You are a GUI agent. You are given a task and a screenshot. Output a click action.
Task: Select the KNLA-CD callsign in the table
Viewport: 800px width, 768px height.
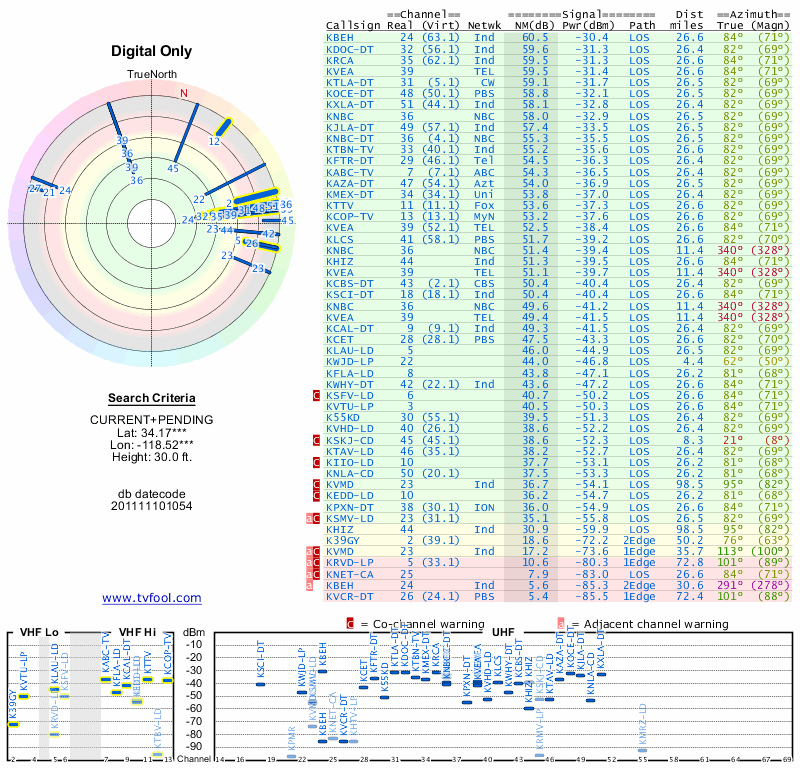coord(350,474)
